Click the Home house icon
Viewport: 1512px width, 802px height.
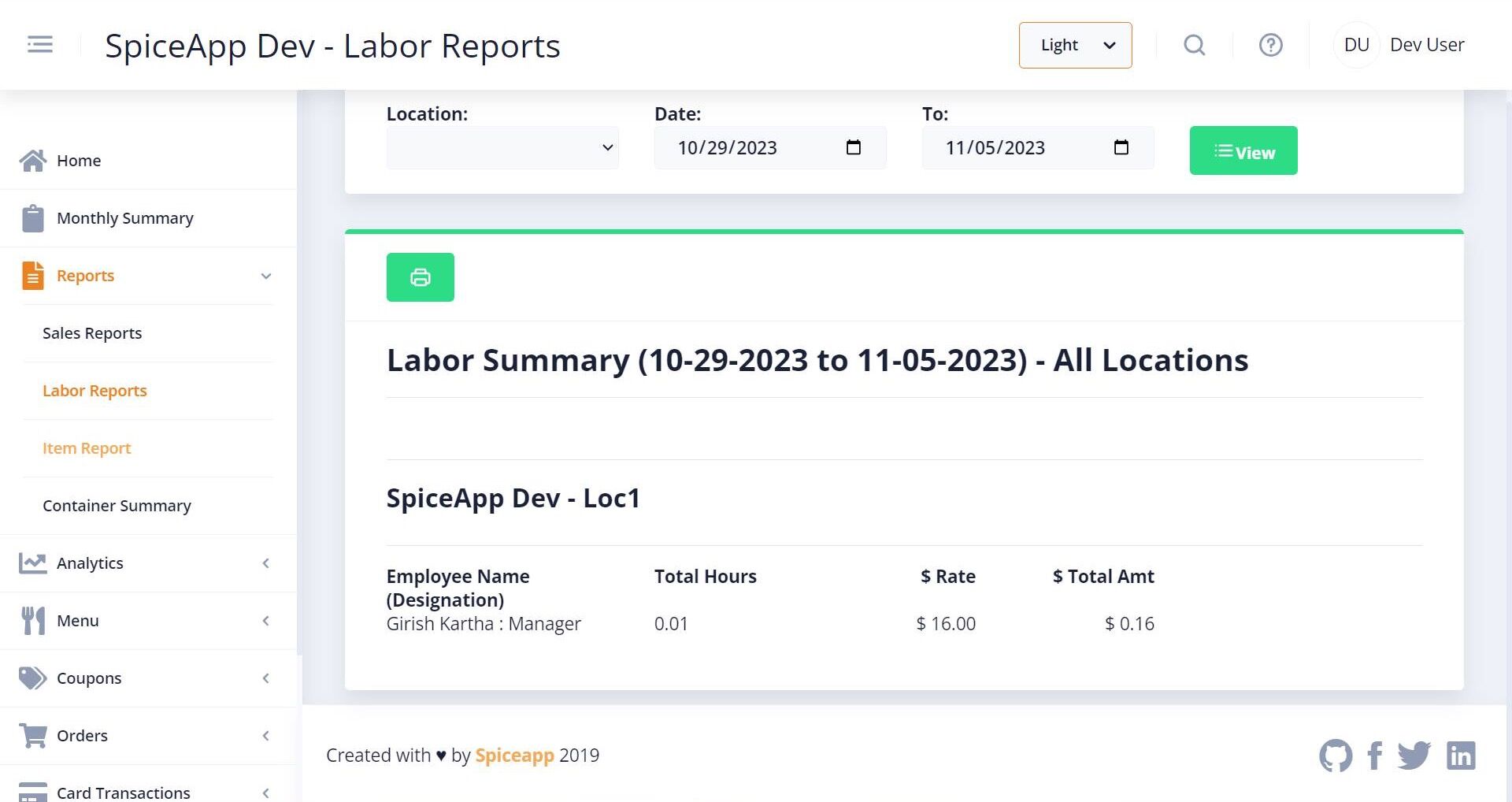click(33, 161)
